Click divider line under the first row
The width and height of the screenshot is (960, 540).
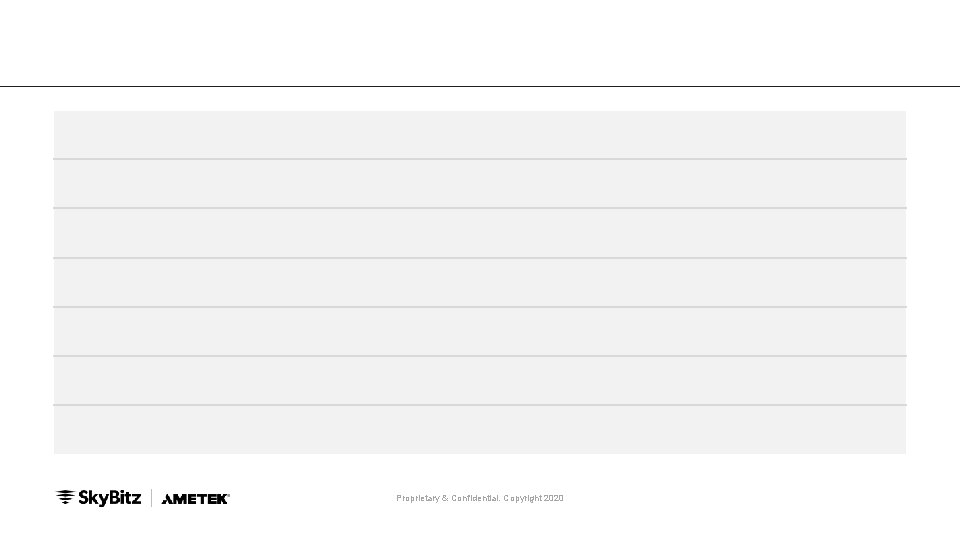click(480, 159)
